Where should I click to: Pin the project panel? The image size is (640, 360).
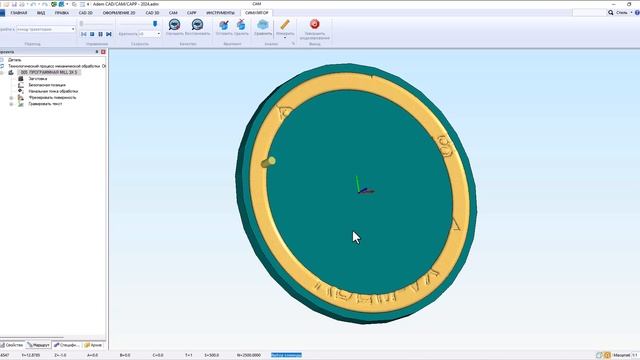coord(97,52)
